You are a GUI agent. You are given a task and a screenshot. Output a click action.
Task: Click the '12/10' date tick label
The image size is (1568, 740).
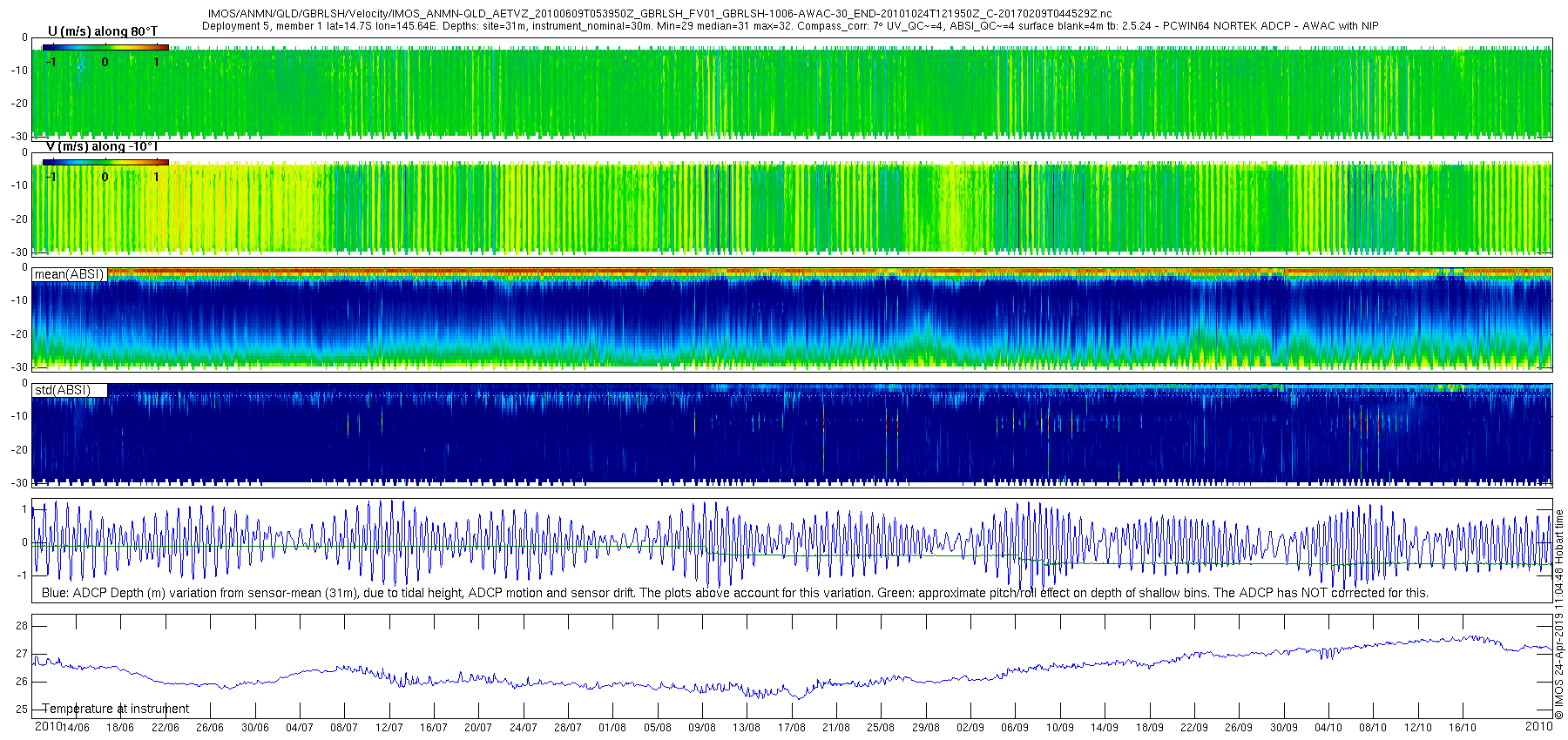click(1418, 728)
